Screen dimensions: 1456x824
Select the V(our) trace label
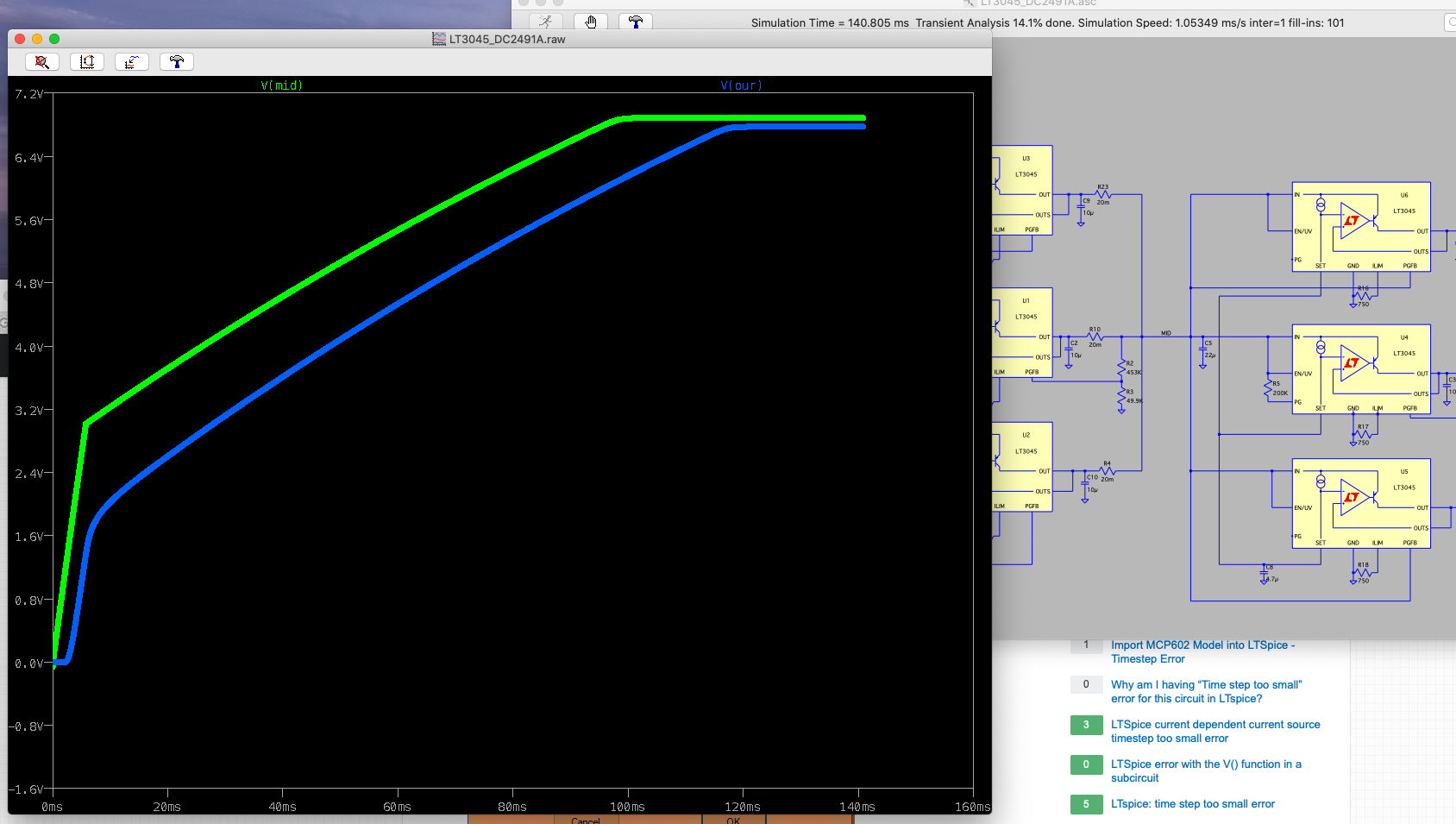742,85
